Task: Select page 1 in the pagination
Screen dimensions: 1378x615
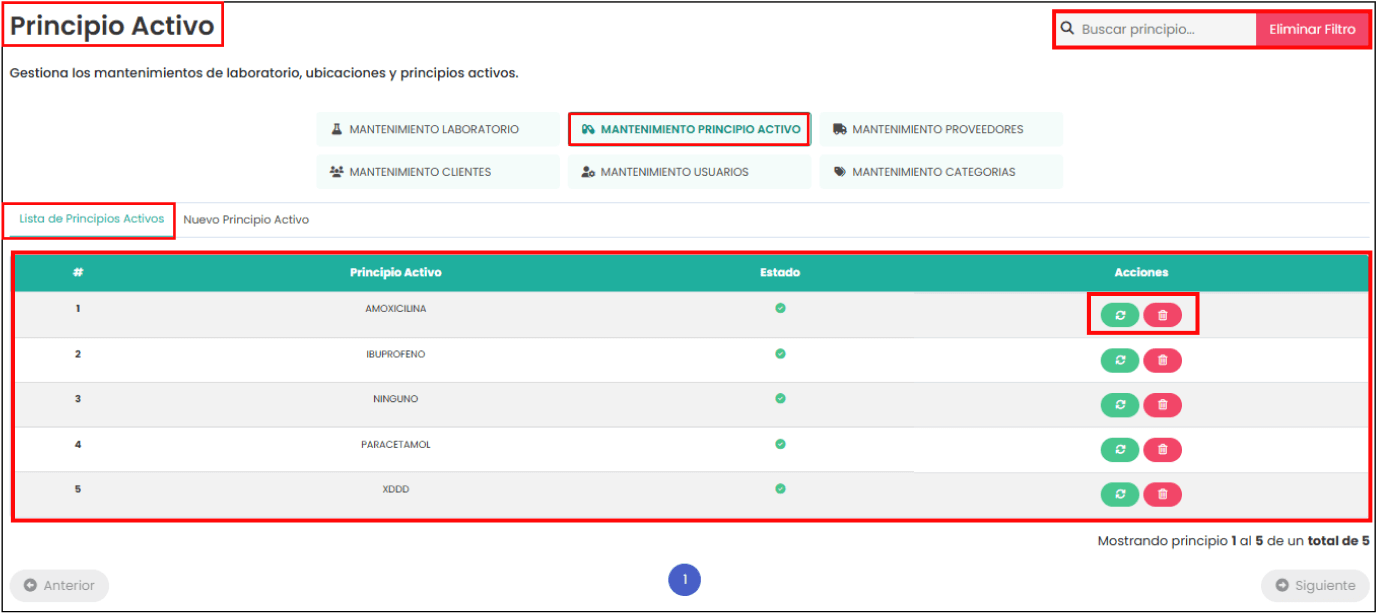Action: pos(685,580)
